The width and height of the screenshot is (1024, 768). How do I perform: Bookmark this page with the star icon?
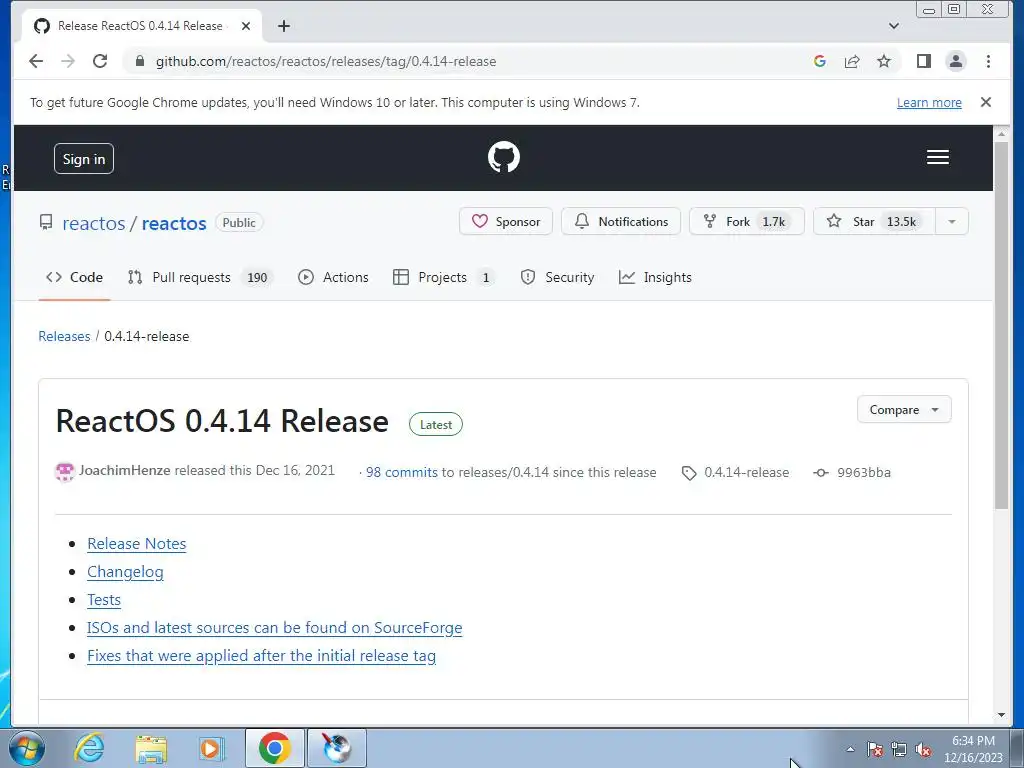click(x=884, y=61)
